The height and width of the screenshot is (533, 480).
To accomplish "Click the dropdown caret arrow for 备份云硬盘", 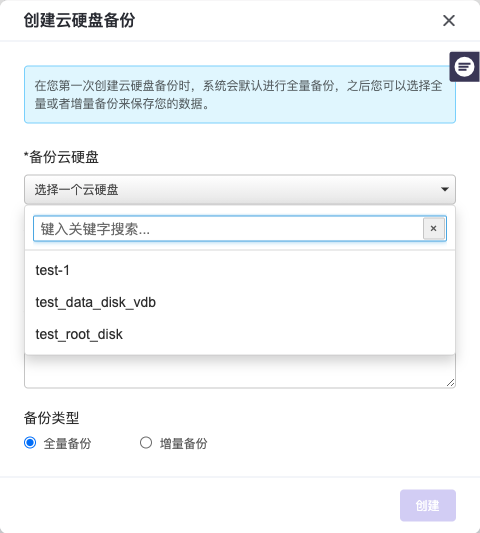I will coord(445,189).
